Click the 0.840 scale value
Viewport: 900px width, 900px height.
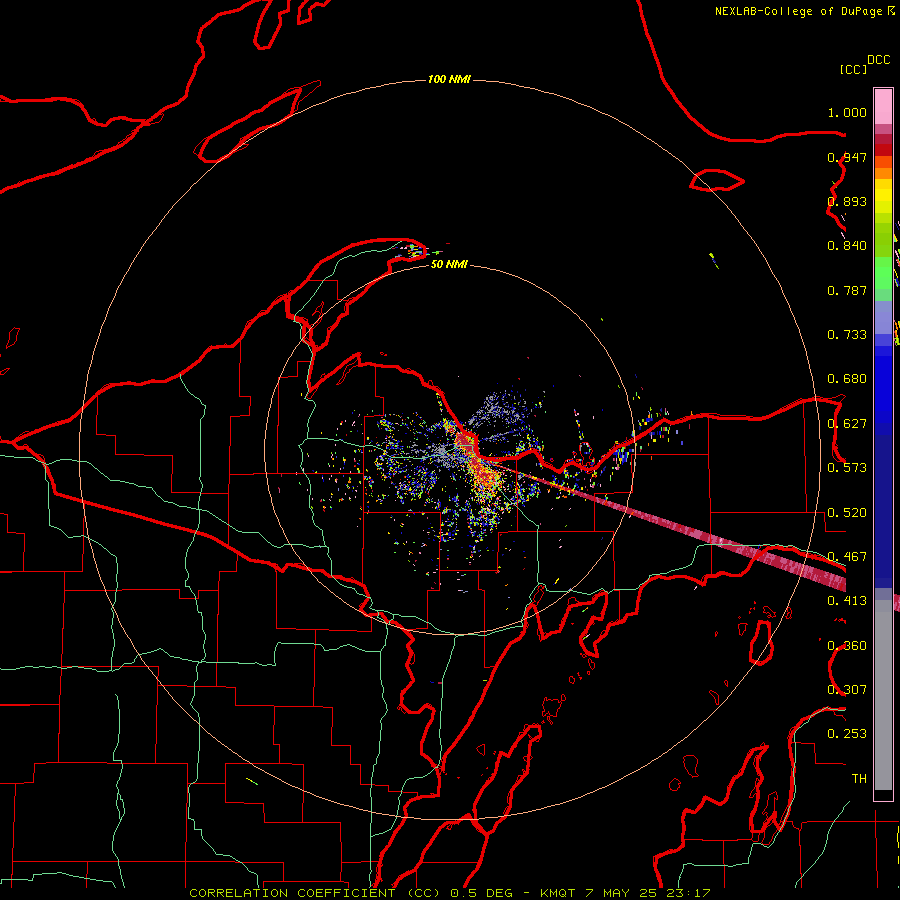pyautogui.click(x=847, y=246)
